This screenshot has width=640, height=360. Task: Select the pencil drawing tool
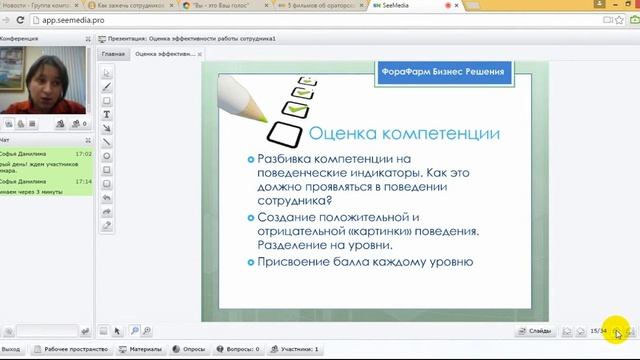click(107, 87)
